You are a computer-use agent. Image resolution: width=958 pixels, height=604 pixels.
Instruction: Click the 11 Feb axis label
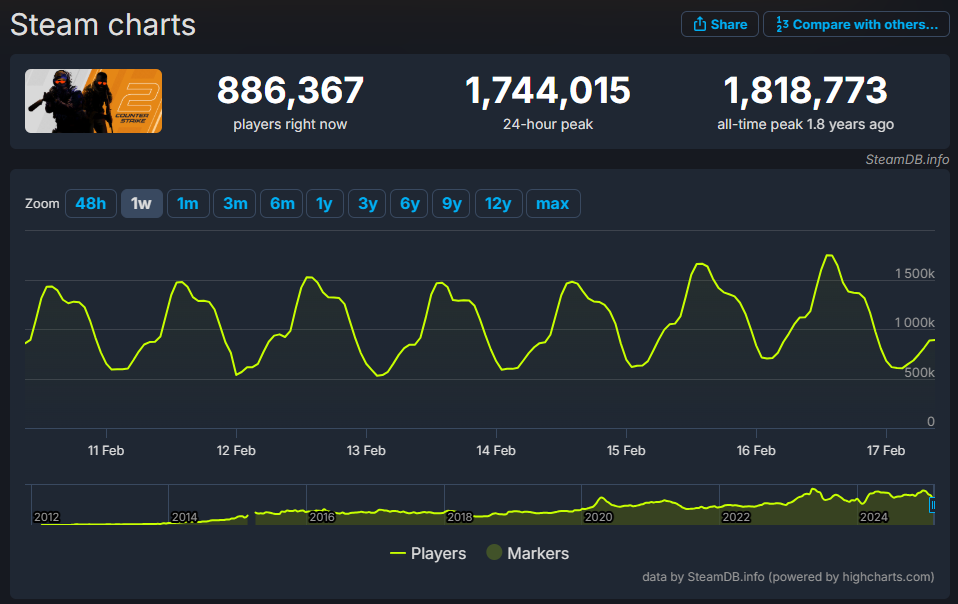[x=106, y=451]
